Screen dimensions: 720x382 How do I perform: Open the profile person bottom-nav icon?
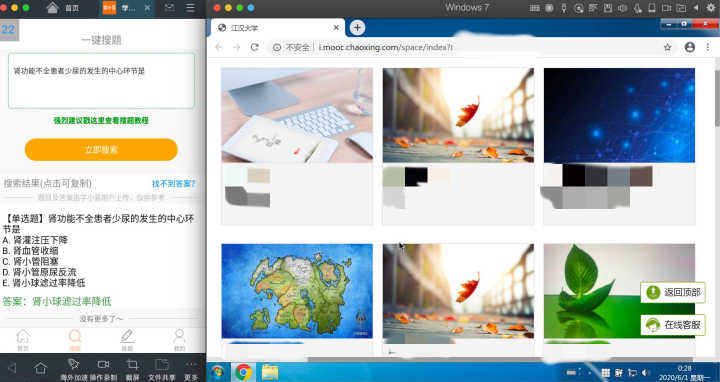pos(180,340)
